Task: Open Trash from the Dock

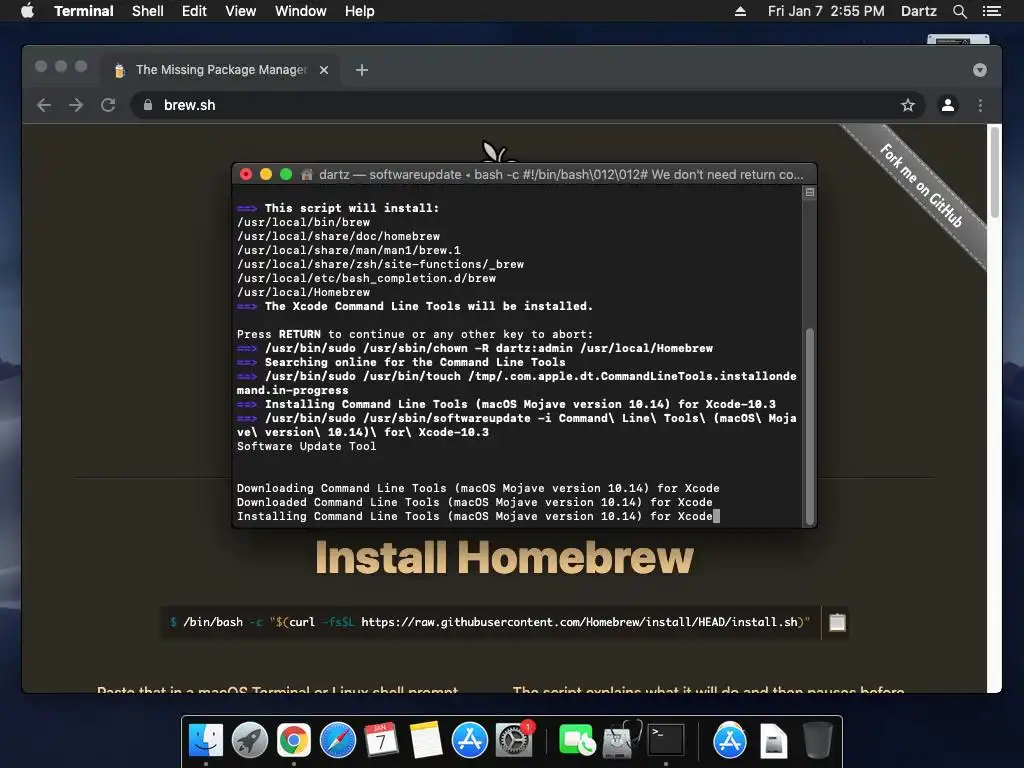Action: point(817,740)
